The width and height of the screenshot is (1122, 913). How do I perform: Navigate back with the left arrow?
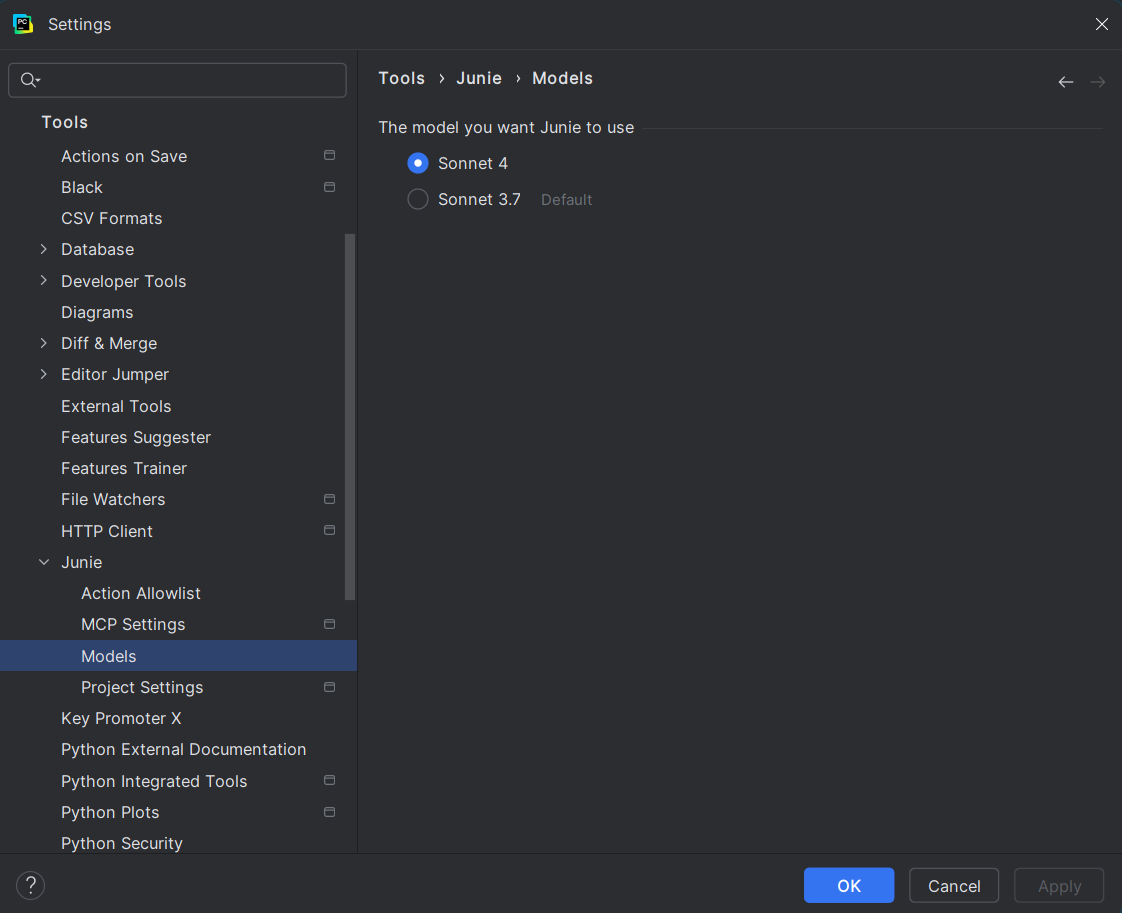coord(1066,82)
